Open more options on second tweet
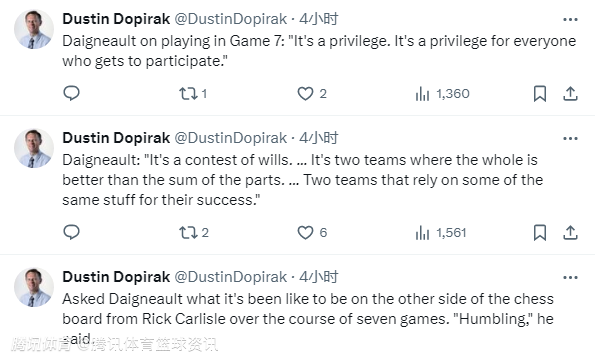 (570, 139)
